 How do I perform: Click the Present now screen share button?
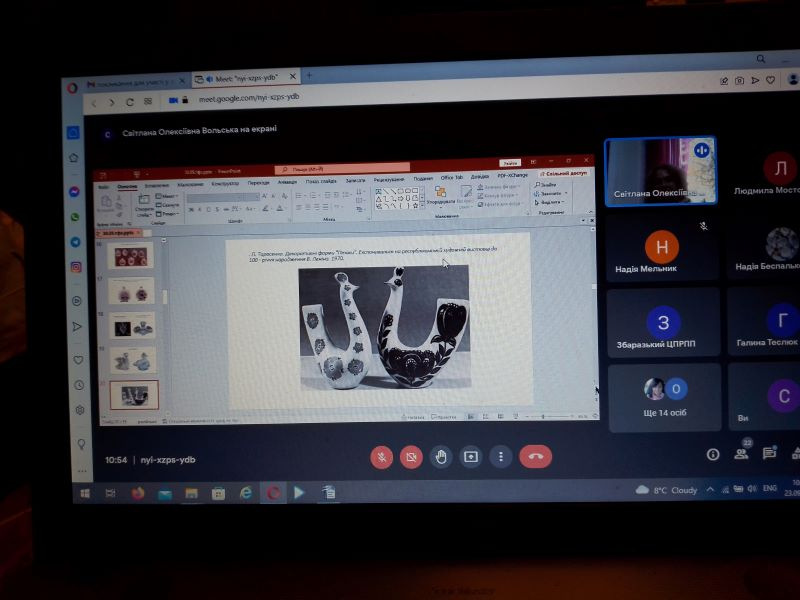(x=470, y=456)
